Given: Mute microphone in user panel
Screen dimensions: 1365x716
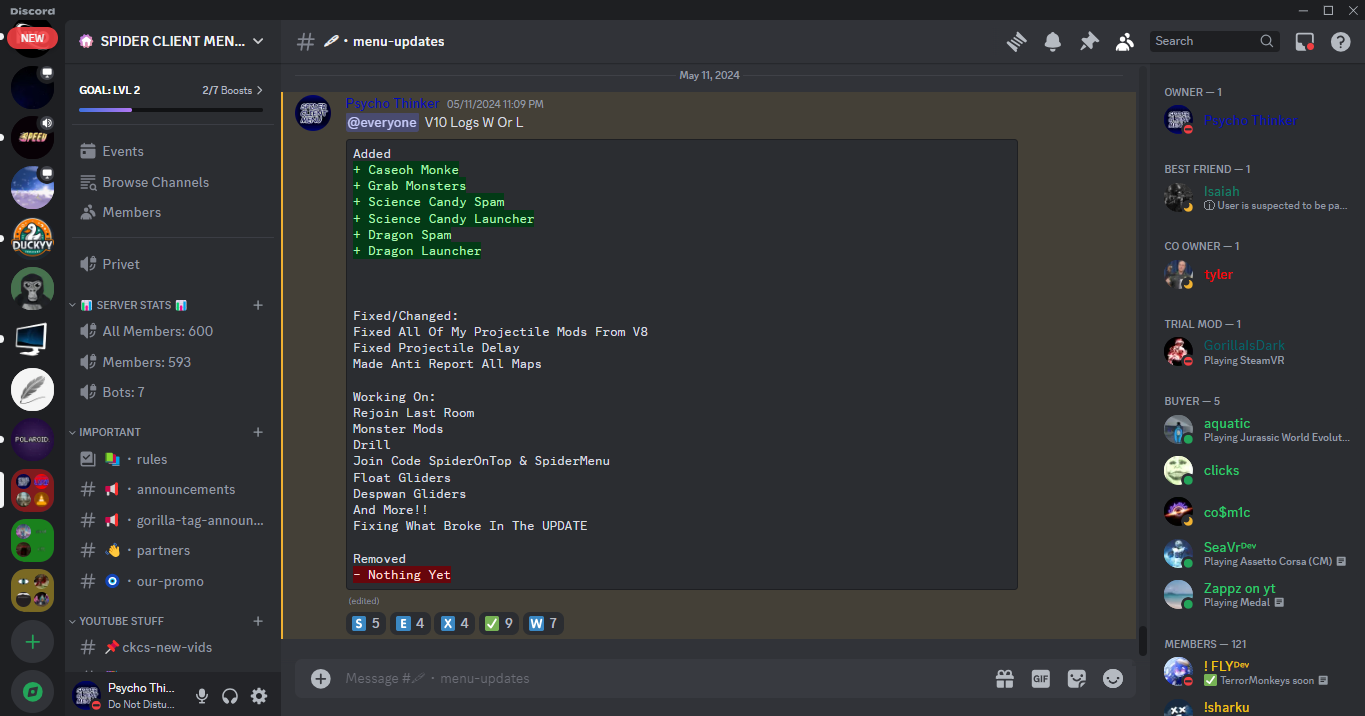Looking at the screenshot, I should [202, 696].
